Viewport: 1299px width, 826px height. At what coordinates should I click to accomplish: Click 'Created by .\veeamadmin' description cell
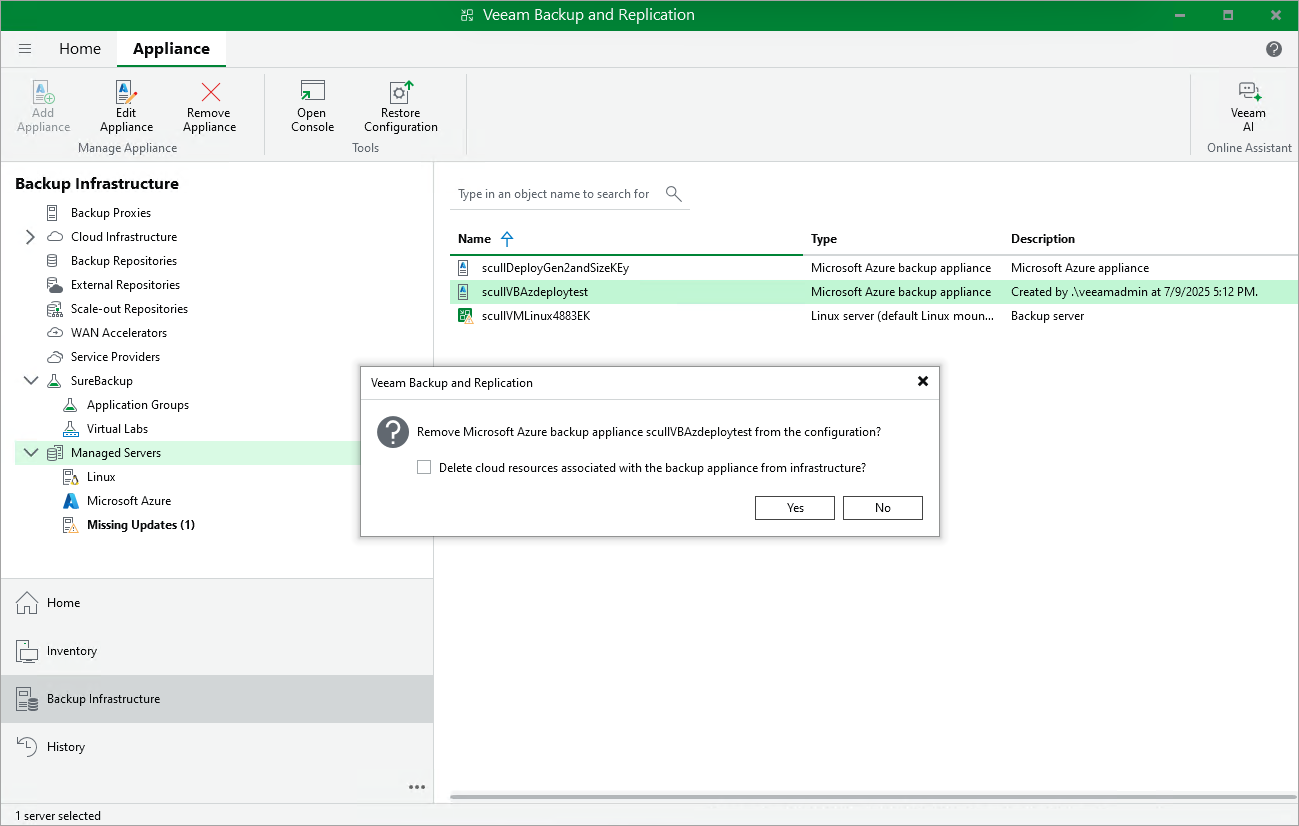pyautogui.click(x=1134, y=292)
